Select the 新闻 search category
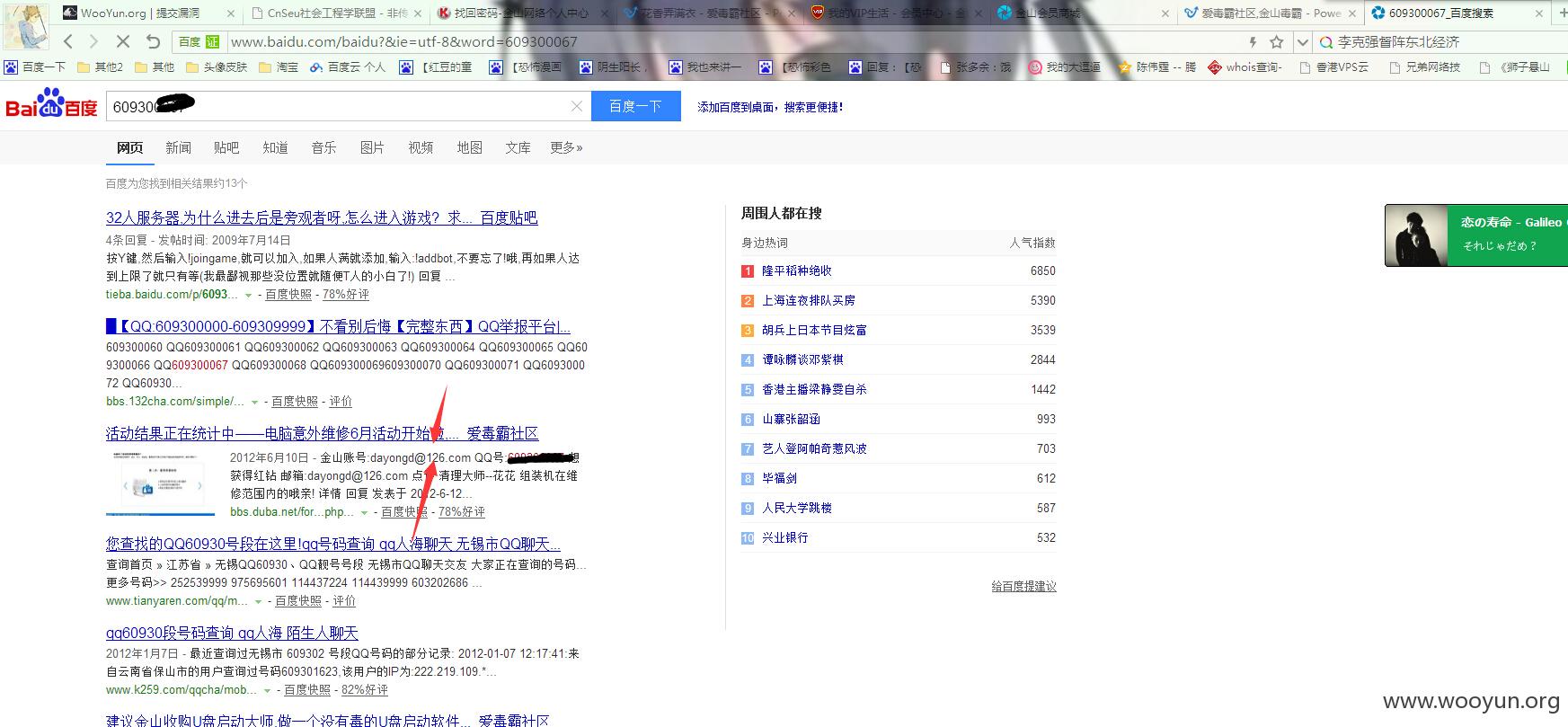Image resolution: width=1568 pixels, height=727 pixels. tap(178, 147)
